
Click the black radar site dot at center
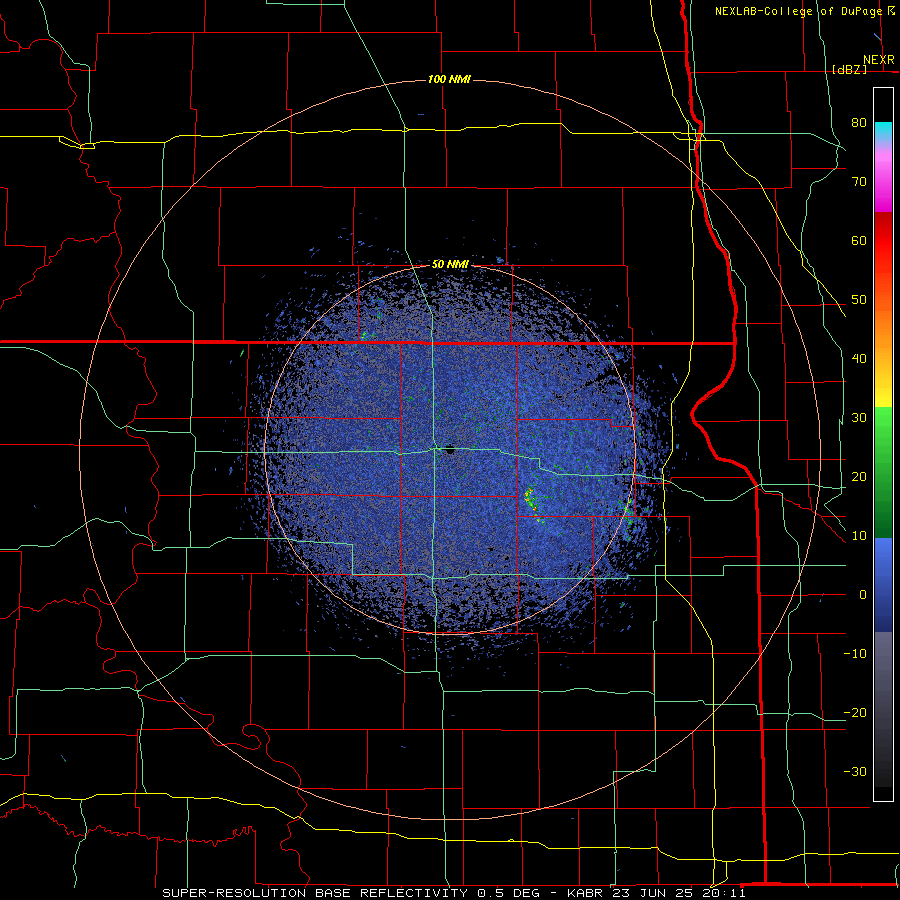pos(450,451)
